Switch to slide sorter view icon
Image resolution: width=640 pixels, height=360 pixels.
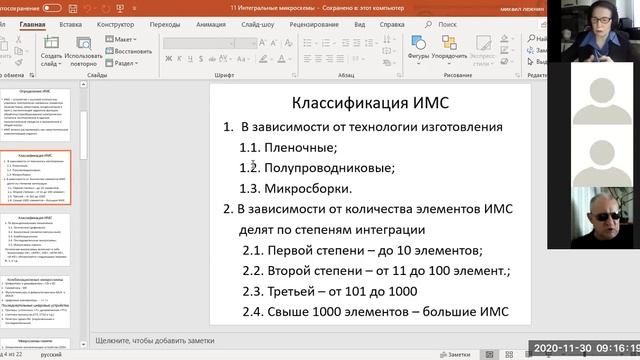pos(509,355)
